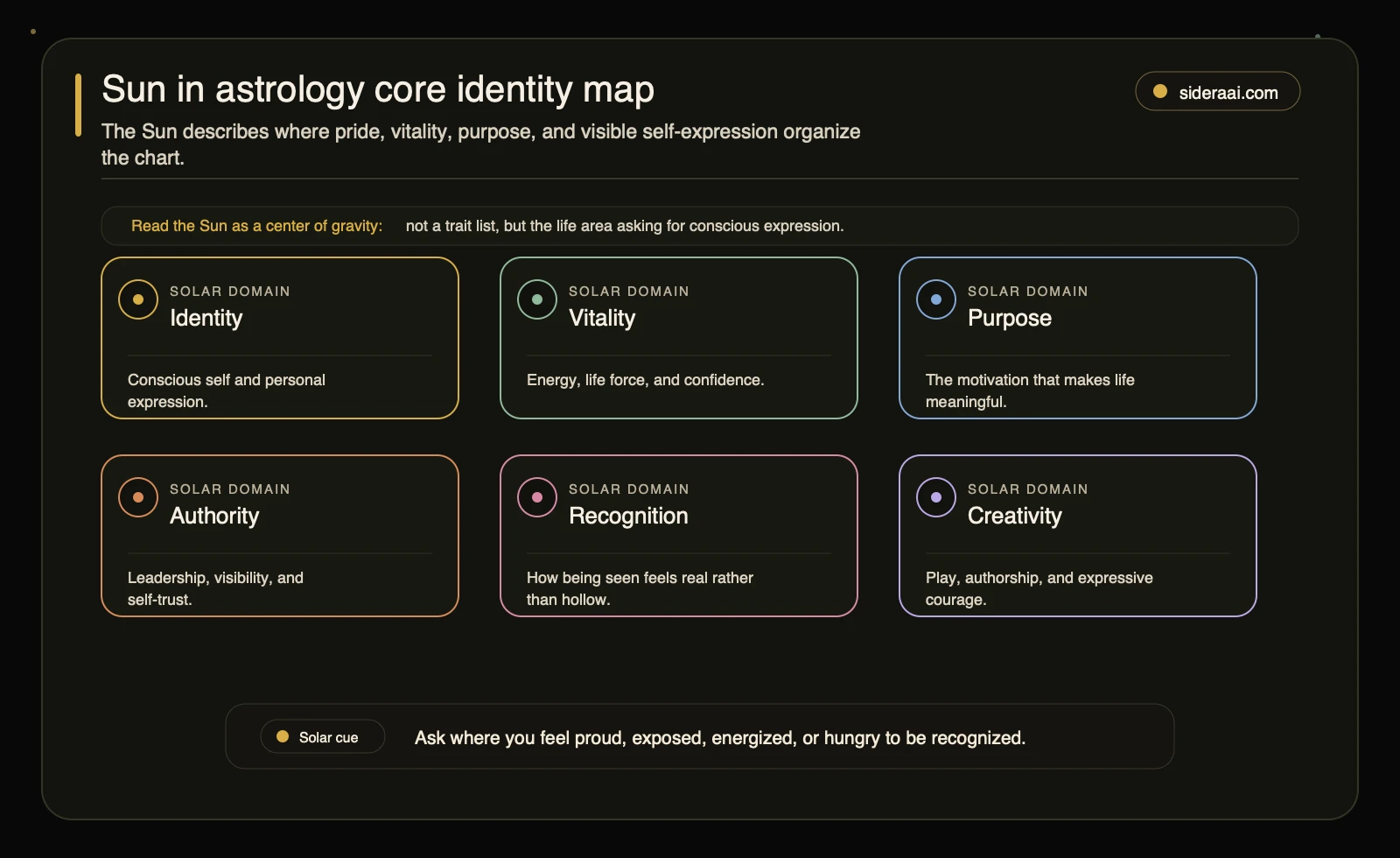
Task: Click 'Conscious self and personal expression.' text
Action: [227, 390]
